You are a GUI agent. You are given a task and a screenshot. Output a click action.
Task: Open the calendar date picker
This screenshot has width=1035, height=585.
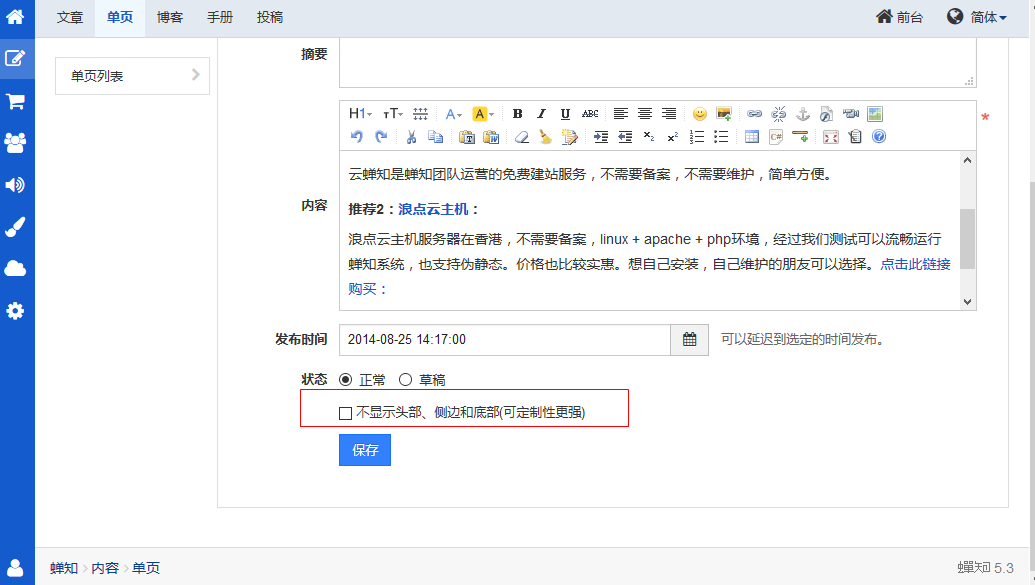[x=689, y=340]
